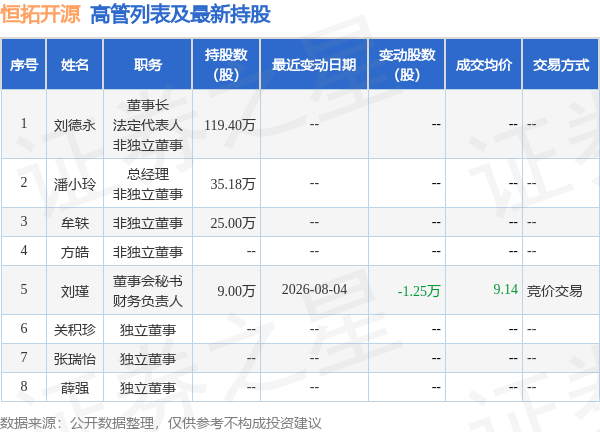Click 刘德永's position 法定代表人
Screen dimensions: 600x432
click(x=148, y=125)
